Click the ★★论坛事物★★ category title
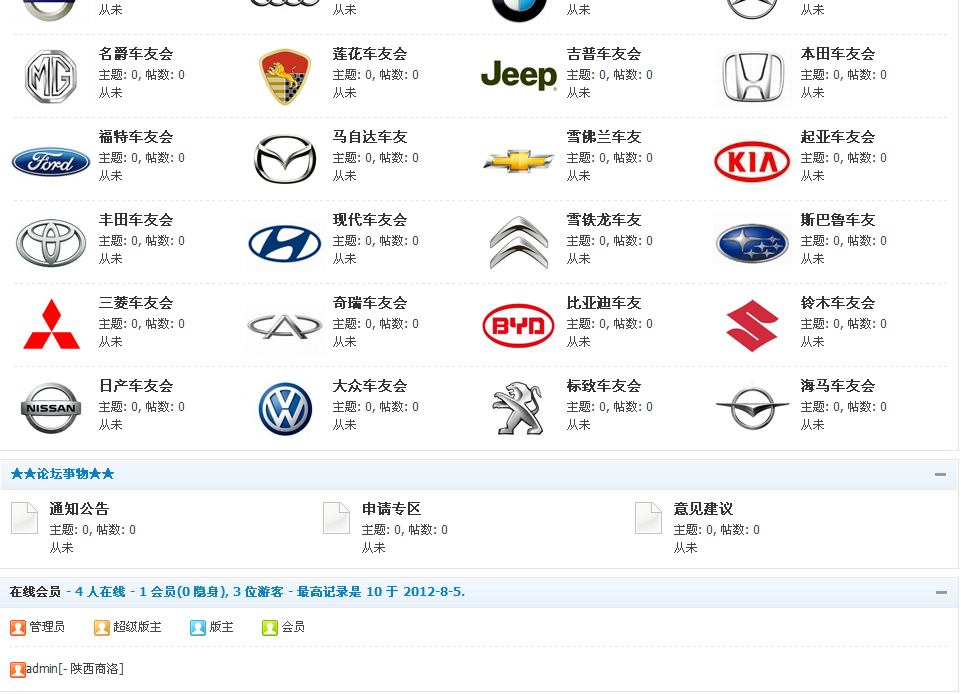 (63, 474)
